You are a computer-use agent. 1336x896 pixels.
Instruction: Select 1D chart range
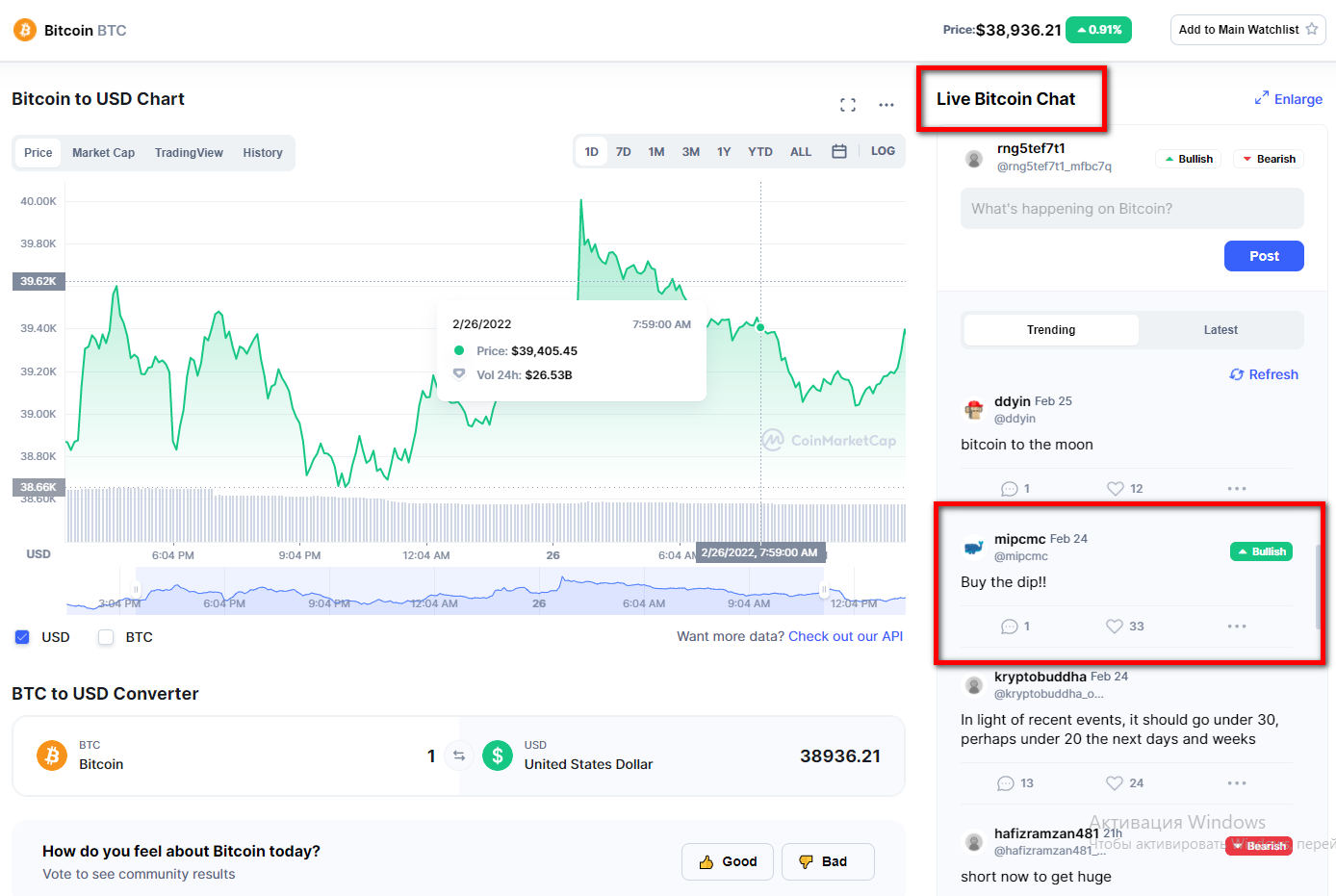(x=592, y=151)
